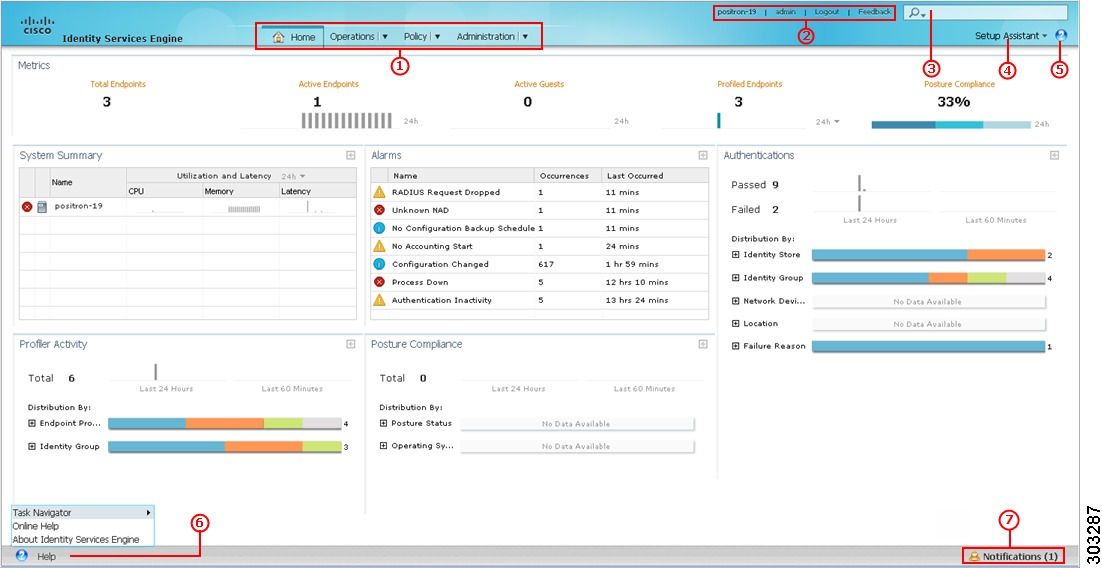Click the admin user link
1102x568 pixels.
coord(785,12)
